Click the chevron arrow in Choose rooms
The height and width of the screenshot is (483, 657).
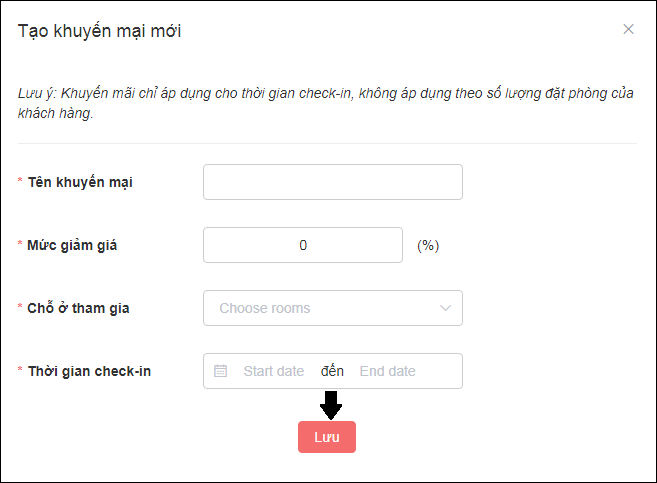click(445, 308)
